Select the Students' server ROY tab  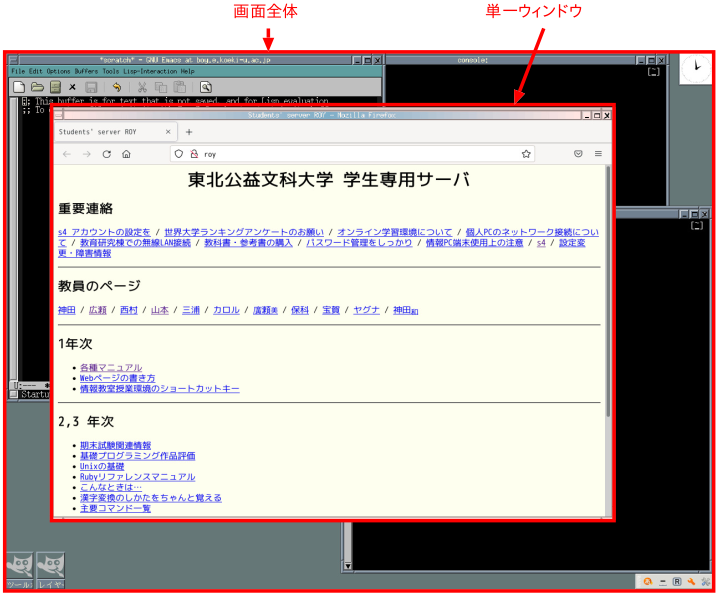click(116, 132)
